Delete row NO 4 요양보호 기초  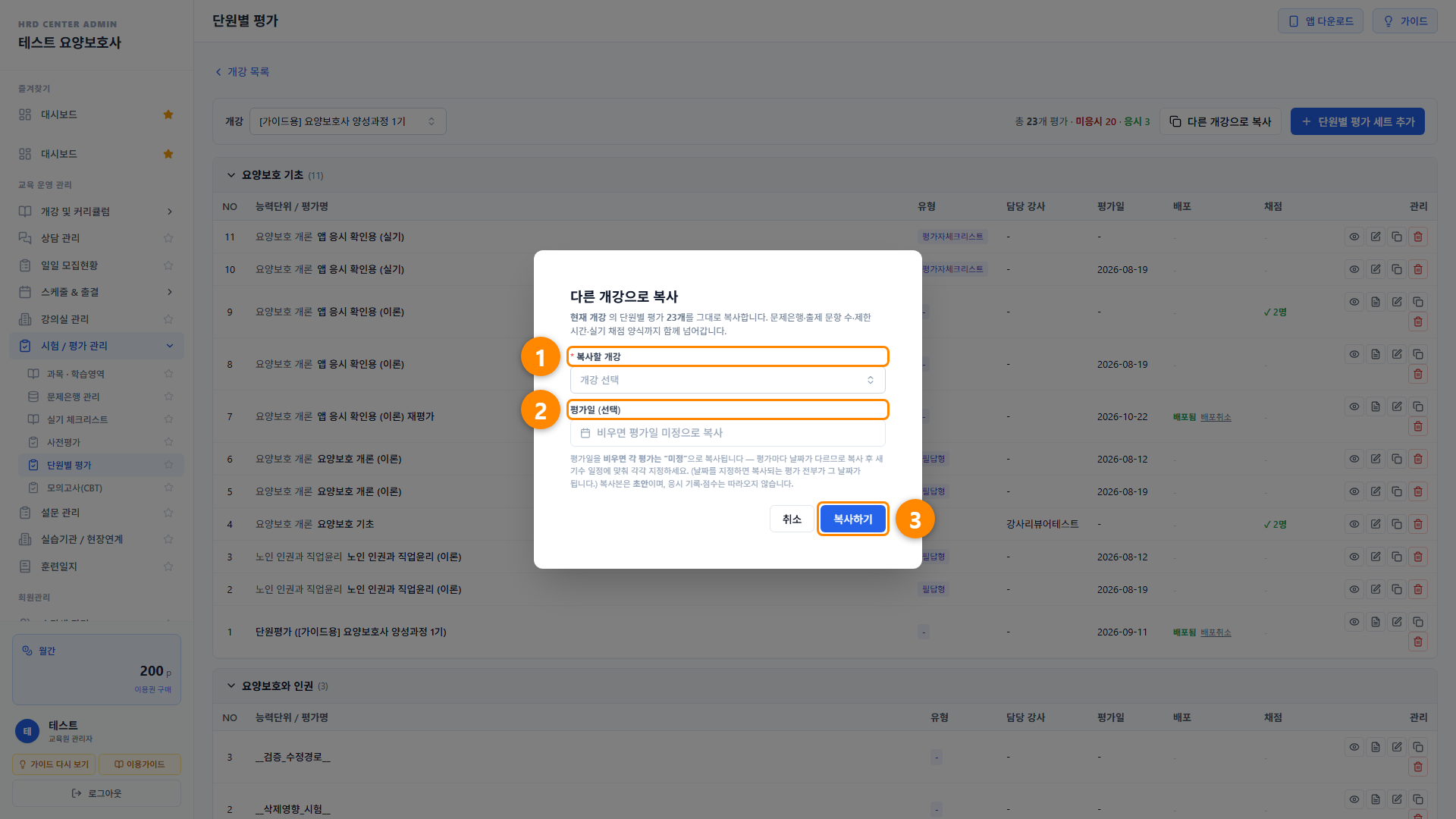[1417, 524]
